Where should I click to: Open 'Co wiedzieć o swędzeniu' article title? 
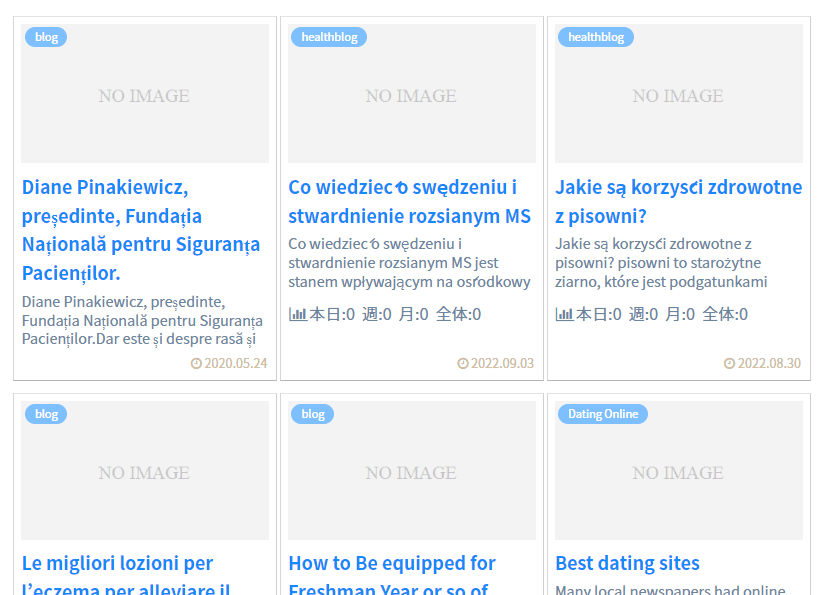pyautogui.click(x=410, y=202)
